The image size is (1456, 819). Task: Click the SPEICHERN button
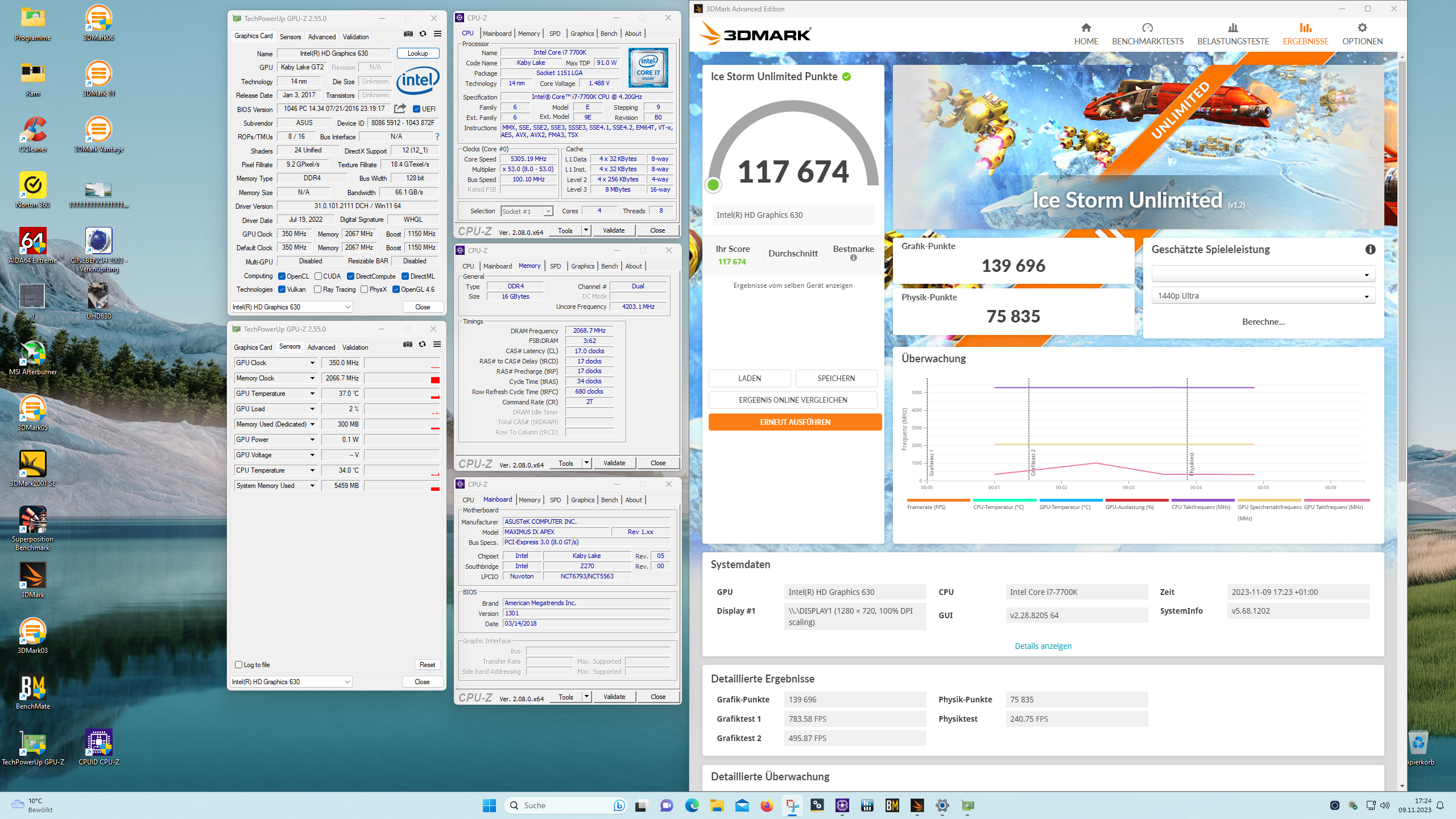(x=836, y=378)
